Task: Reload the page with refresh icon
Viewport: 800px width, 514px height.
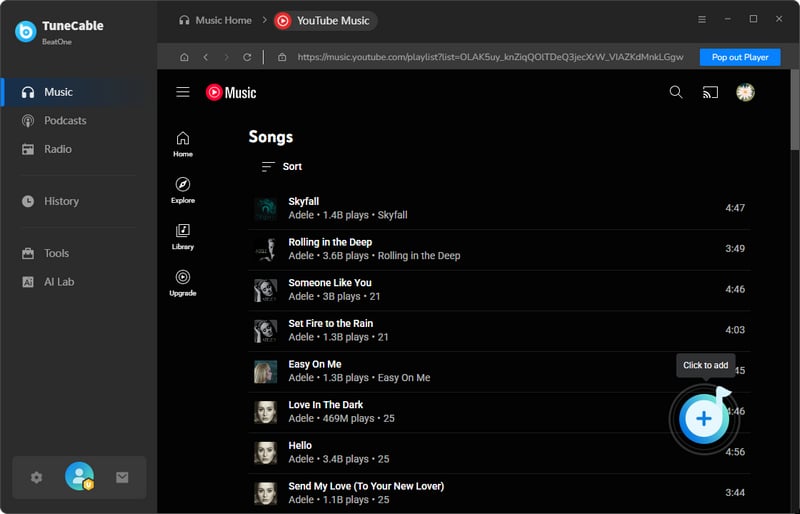Action: [x=247, y=57]
